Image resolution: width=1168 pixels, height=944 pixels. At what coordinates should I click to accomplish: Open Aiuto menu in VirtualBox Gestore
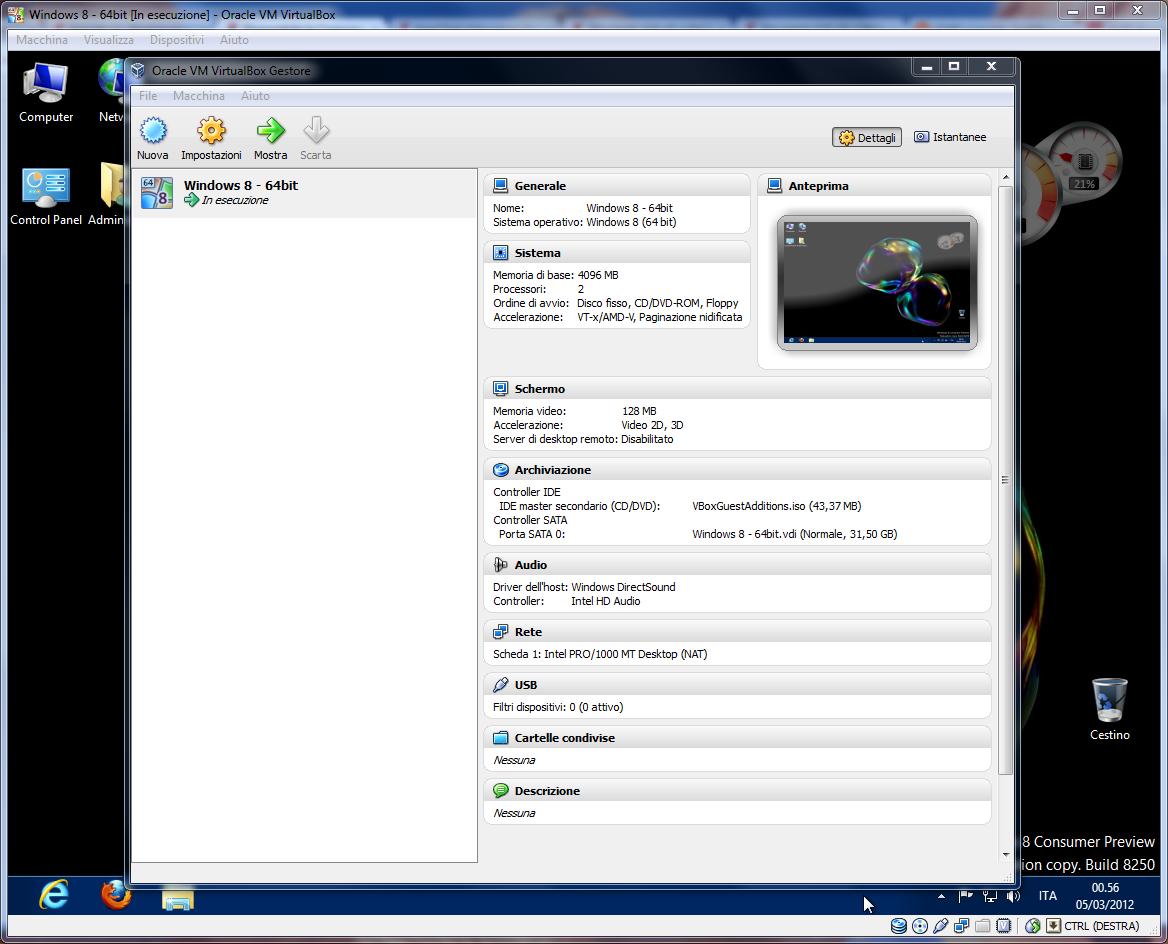point(255,95)
